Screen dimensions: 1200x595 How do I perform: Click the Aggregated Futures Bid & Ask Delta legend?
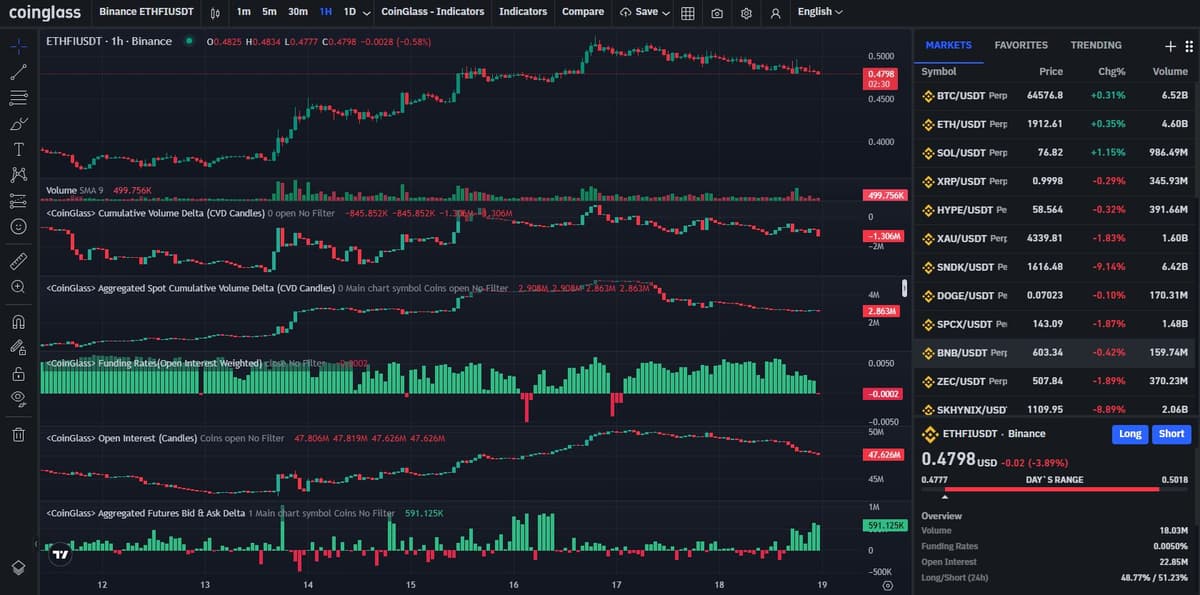point(220,513)
